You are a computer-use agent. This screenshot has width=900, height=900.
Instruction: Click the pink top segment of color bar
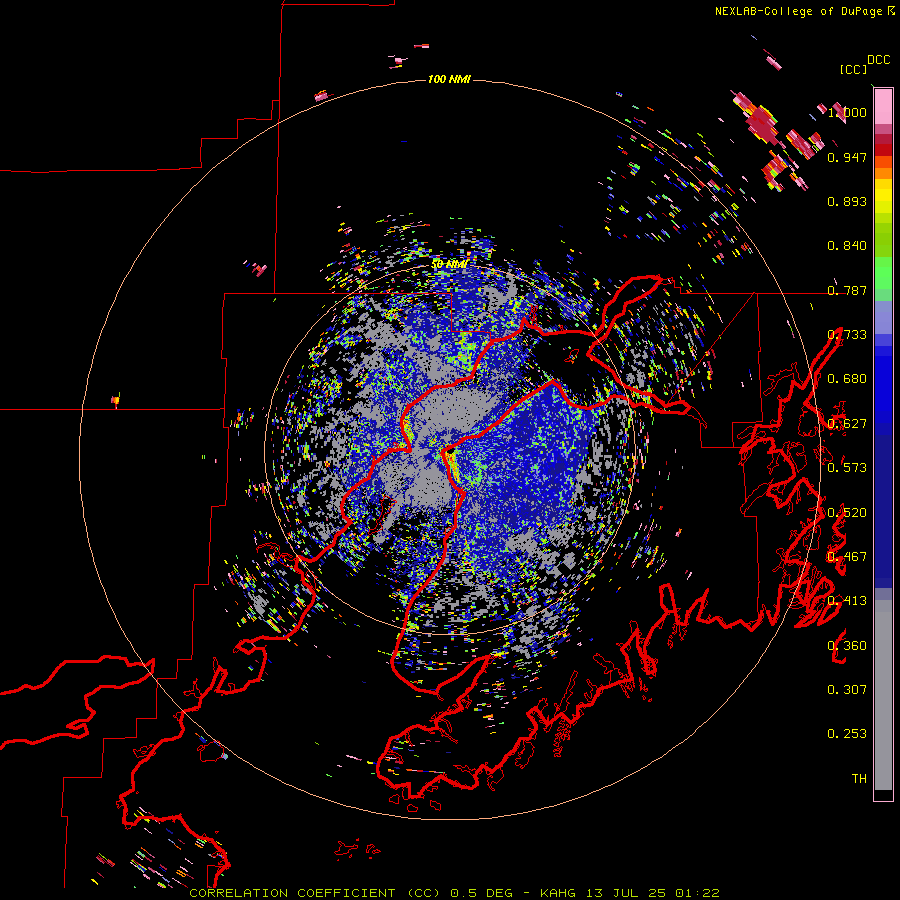(883, 106)
